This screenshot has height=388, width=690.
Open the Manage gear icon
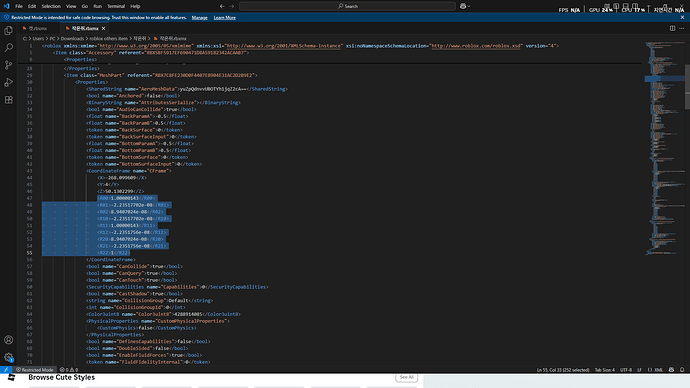[8, 357]
